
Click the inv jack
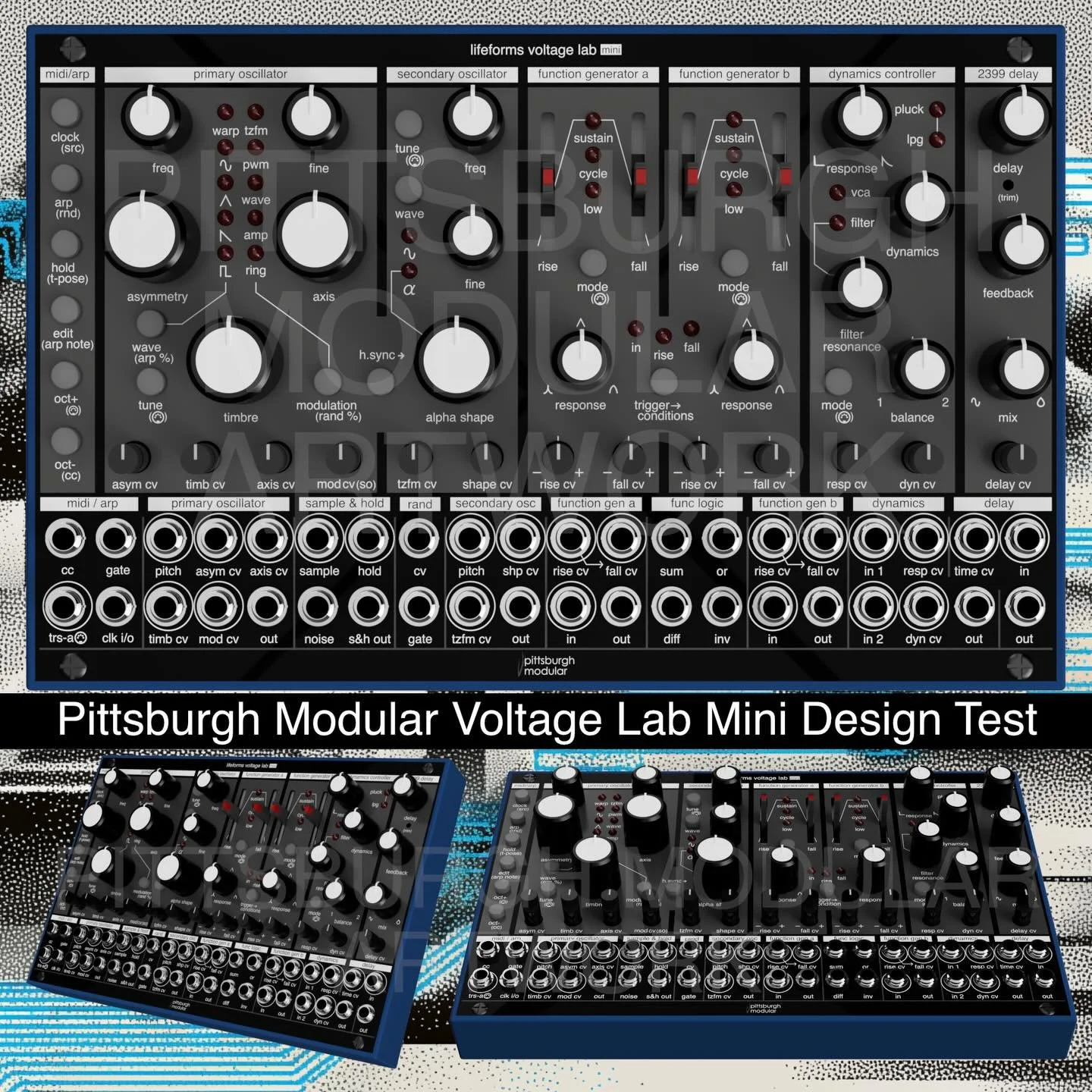tap(722, 607)
